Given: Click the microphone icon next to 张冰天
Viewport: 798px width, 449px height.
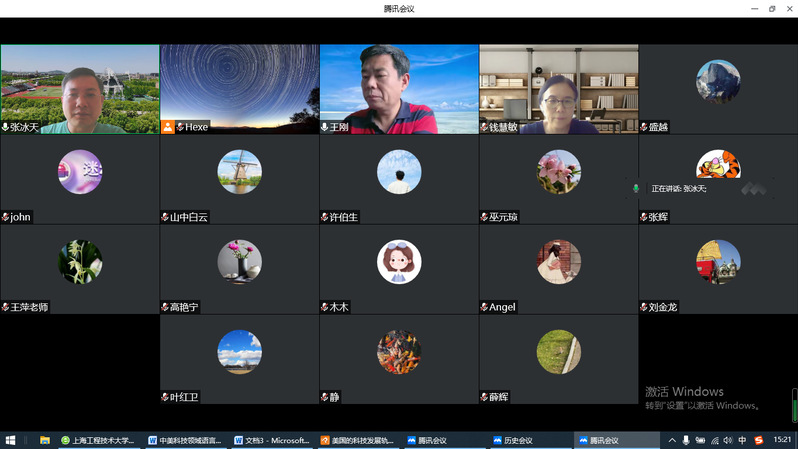Looking at the screenshot, I should (x=5, y=127).
